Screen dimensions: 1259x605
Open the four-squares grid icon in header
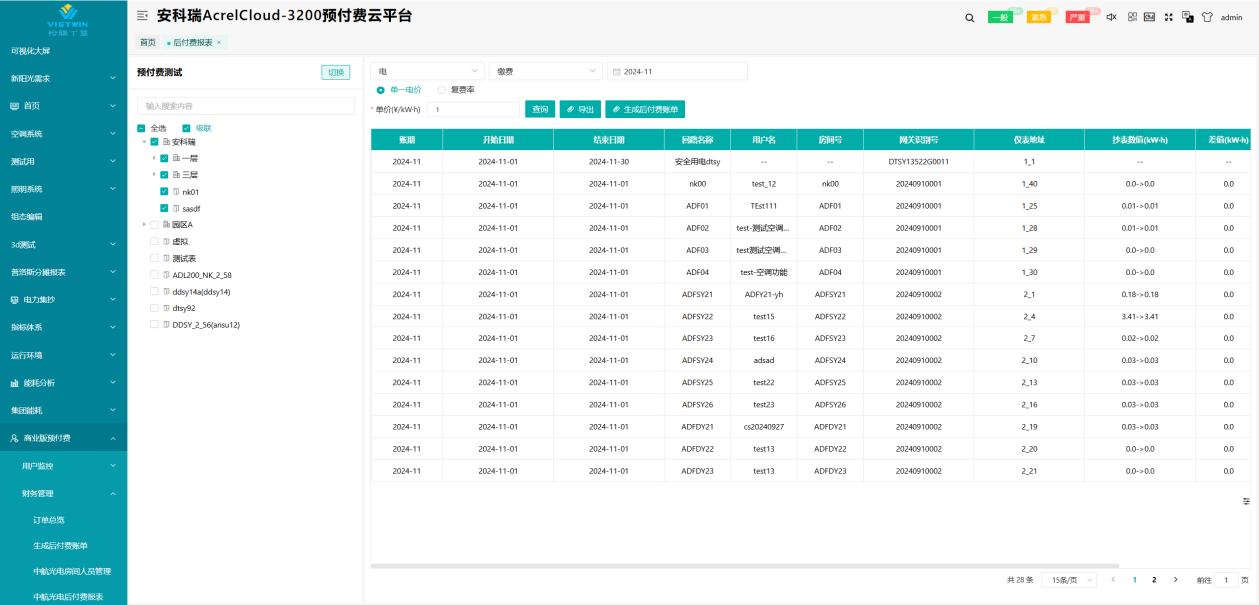pos(1132,17)
